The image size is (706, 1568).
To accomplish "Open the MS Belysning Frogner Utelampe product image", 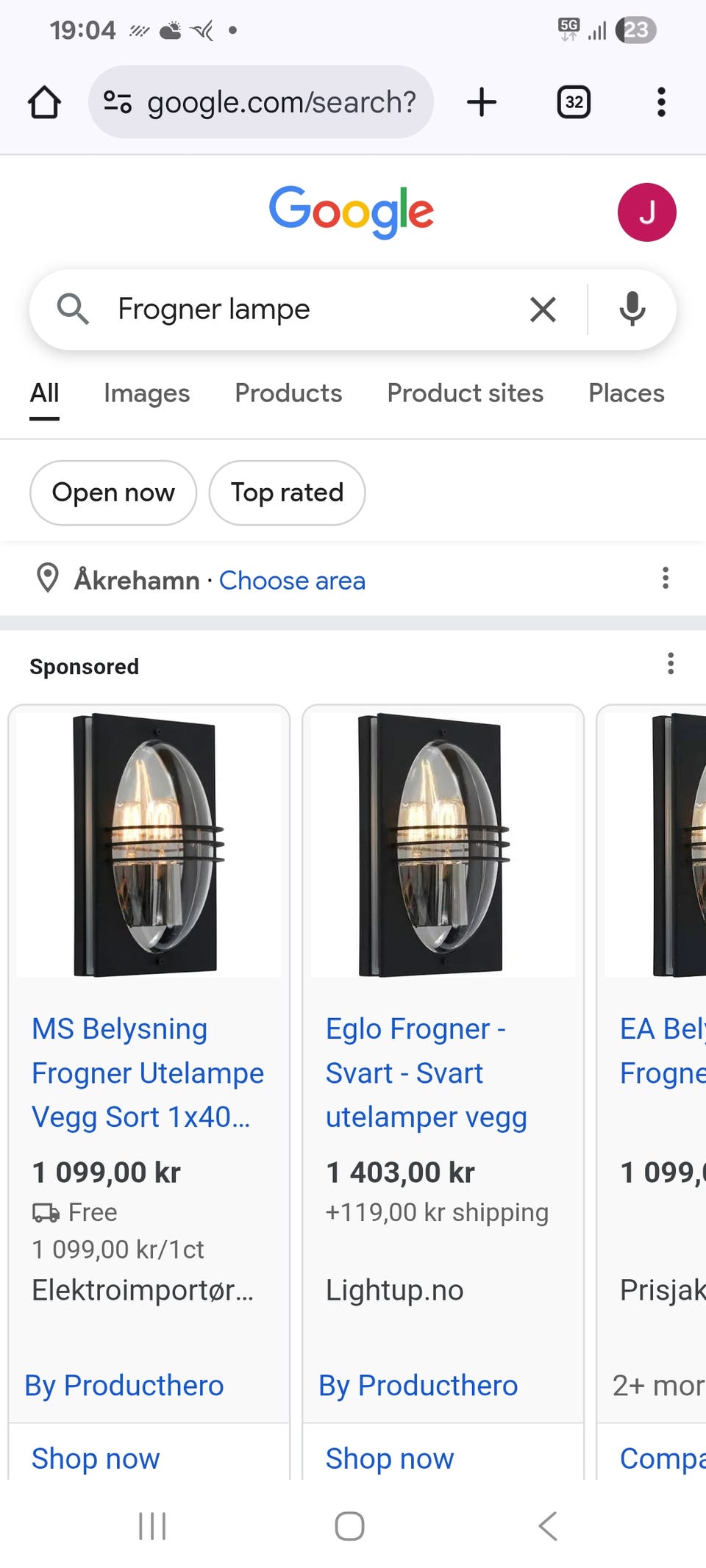I will tap(149, 845).
